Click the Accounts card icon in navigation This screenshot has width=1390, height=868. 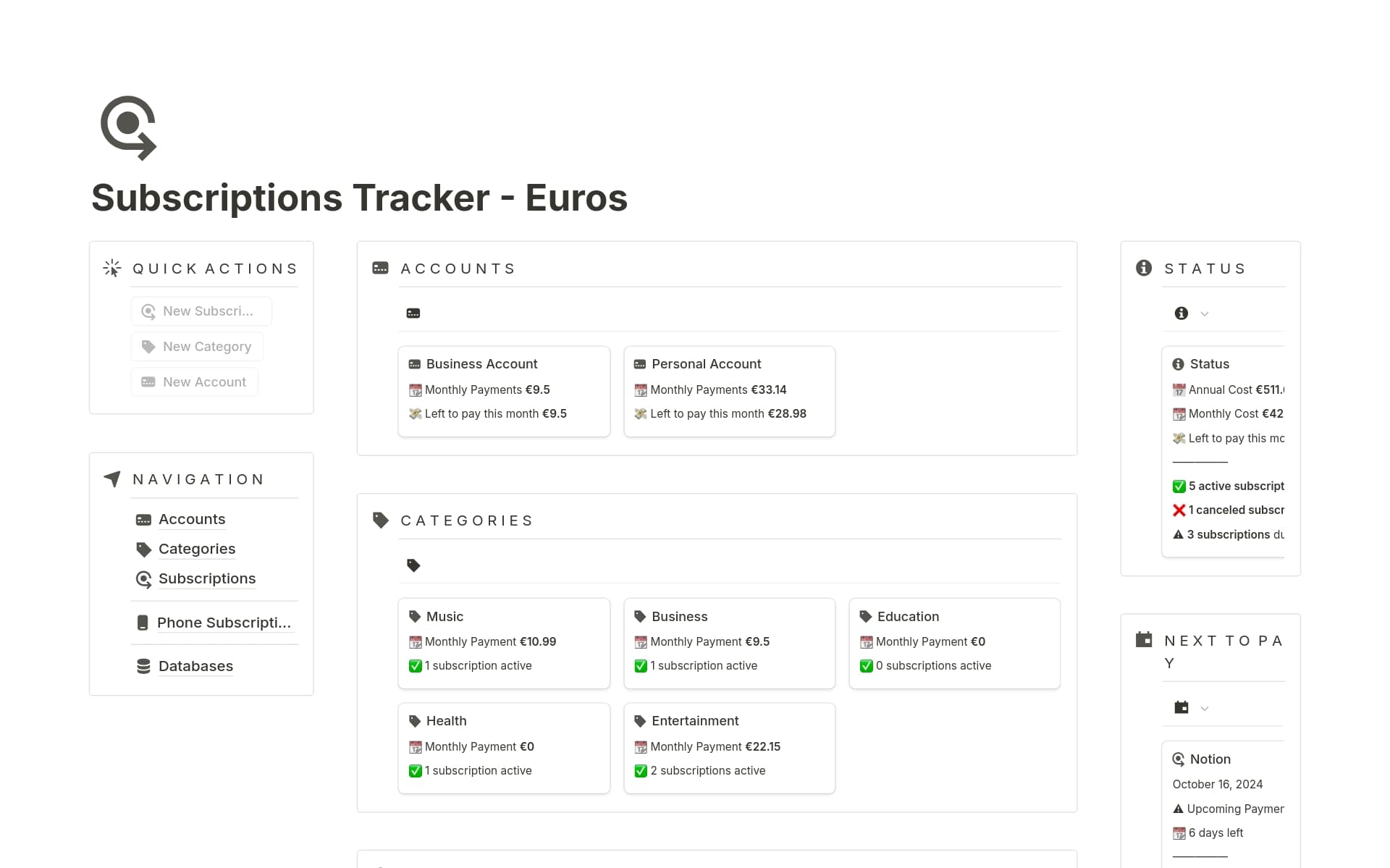(143, 519)
